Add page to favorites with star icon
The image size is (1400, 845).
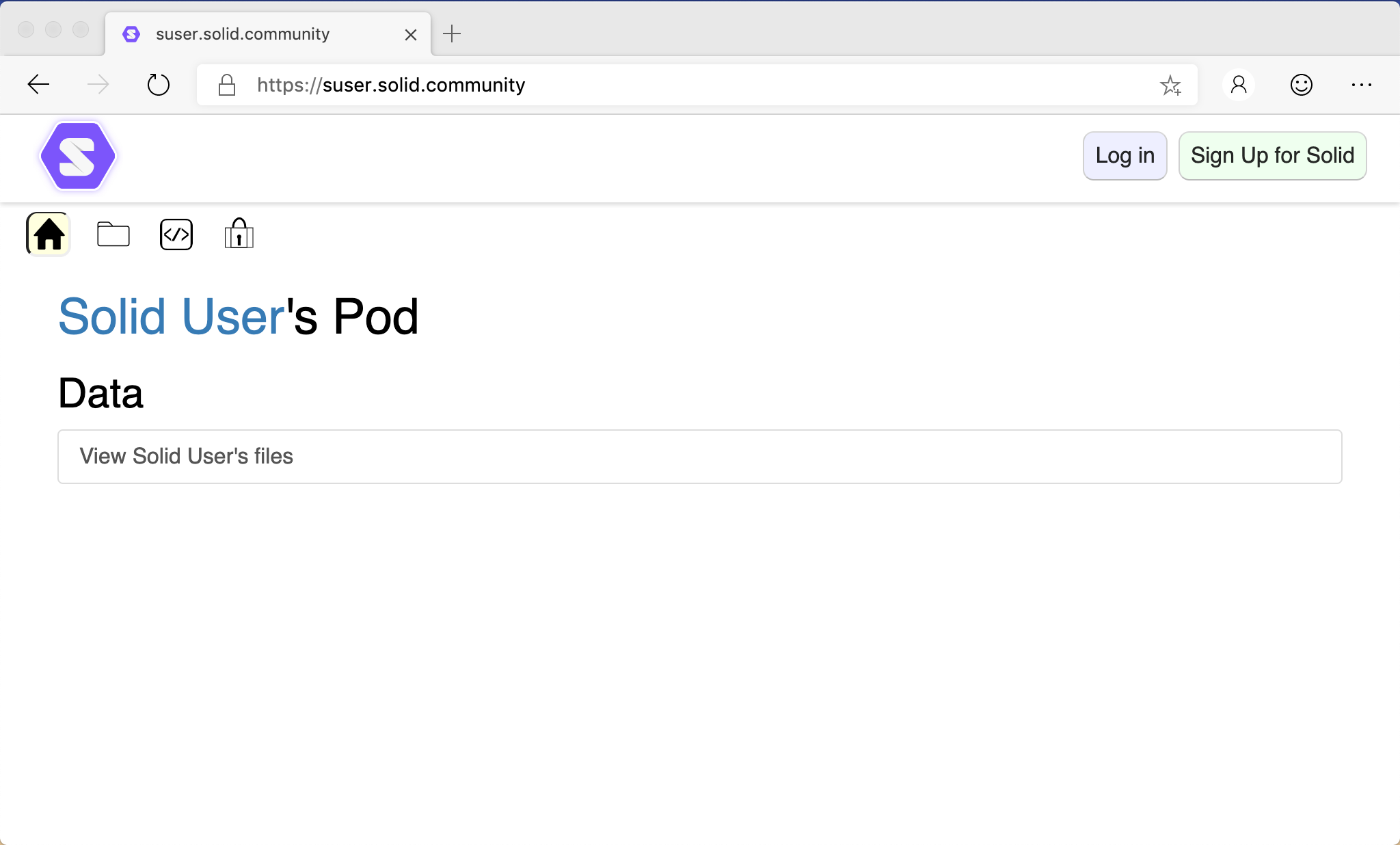point(1170,85)
